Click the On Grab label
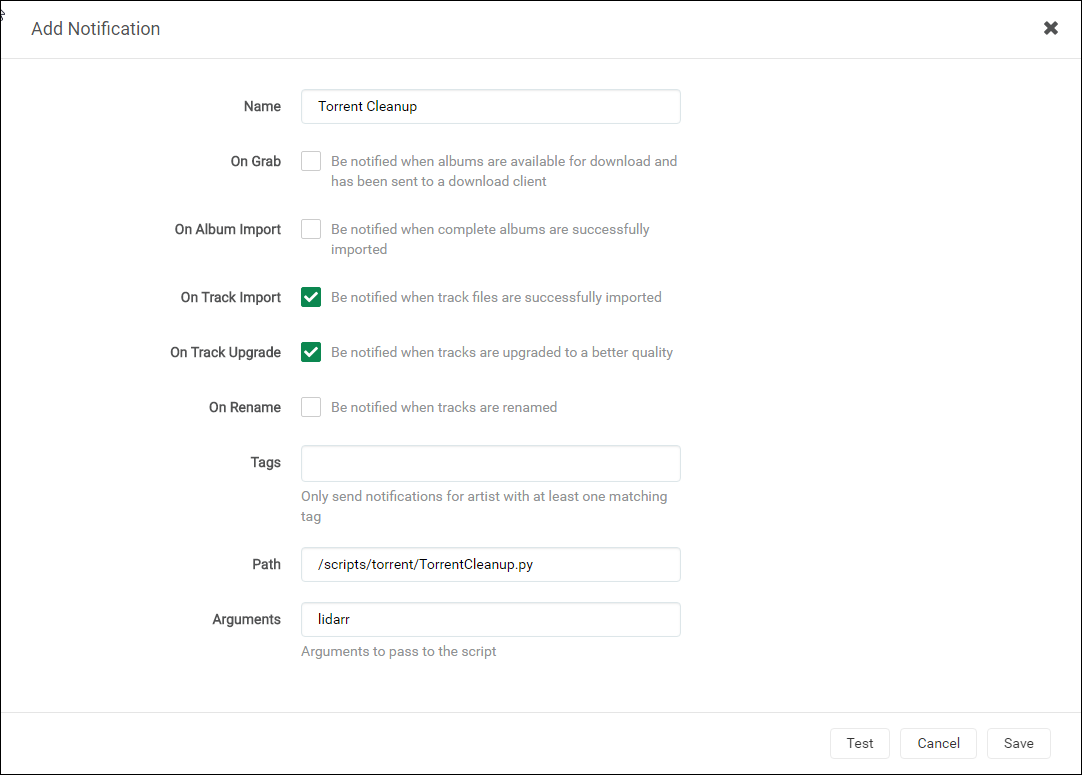 [255, 161]
